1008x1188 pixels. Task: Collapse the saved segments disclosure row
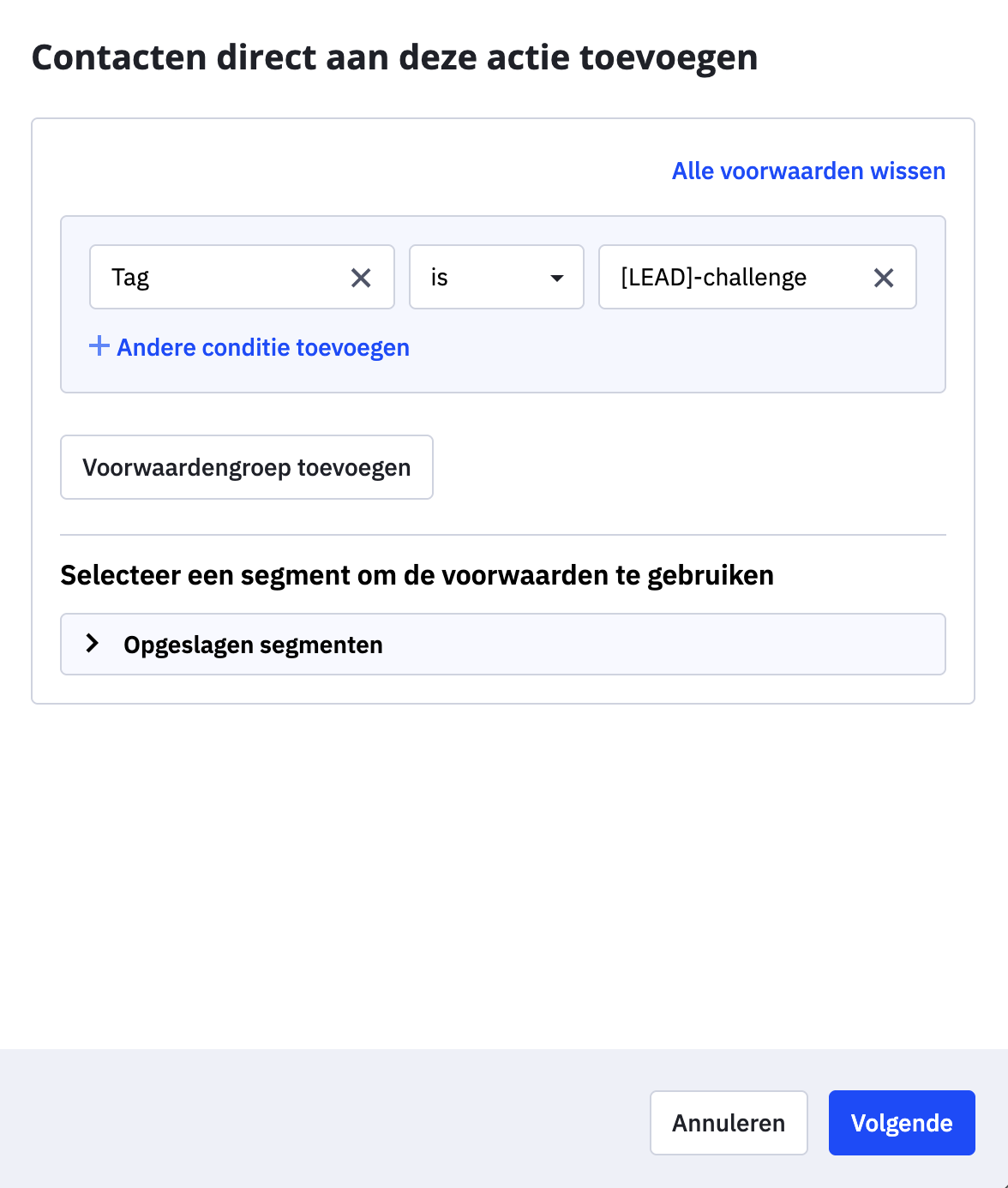pos(502,644)
